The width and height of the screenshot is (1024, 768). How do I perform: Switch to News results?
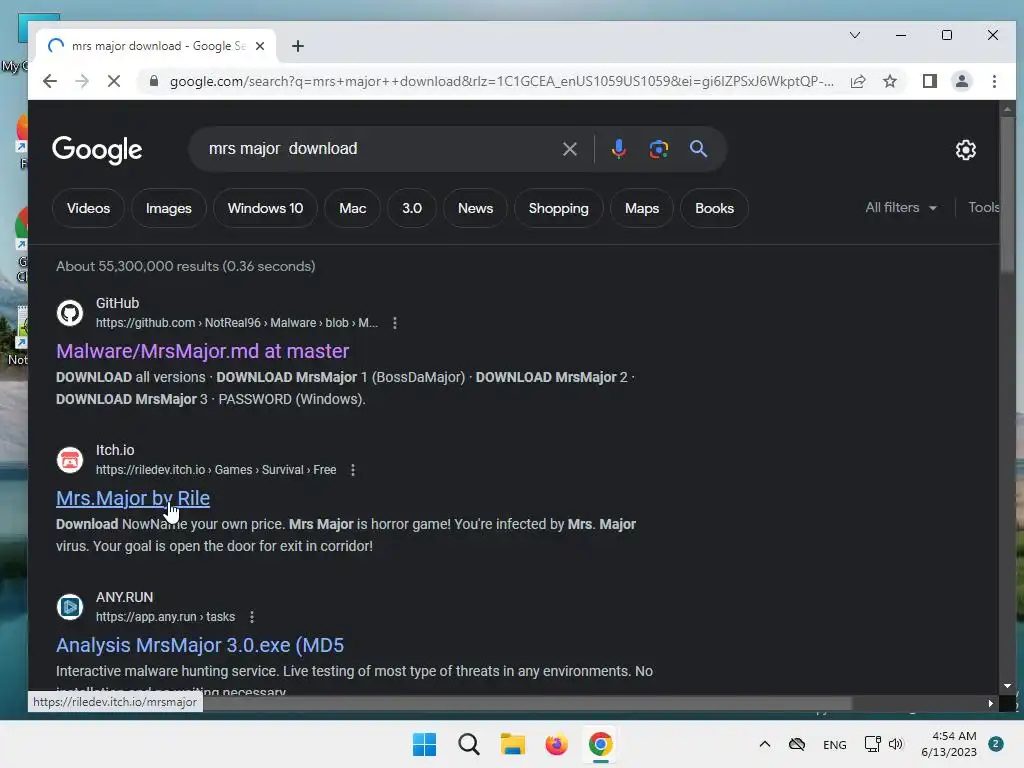[475, 208]
